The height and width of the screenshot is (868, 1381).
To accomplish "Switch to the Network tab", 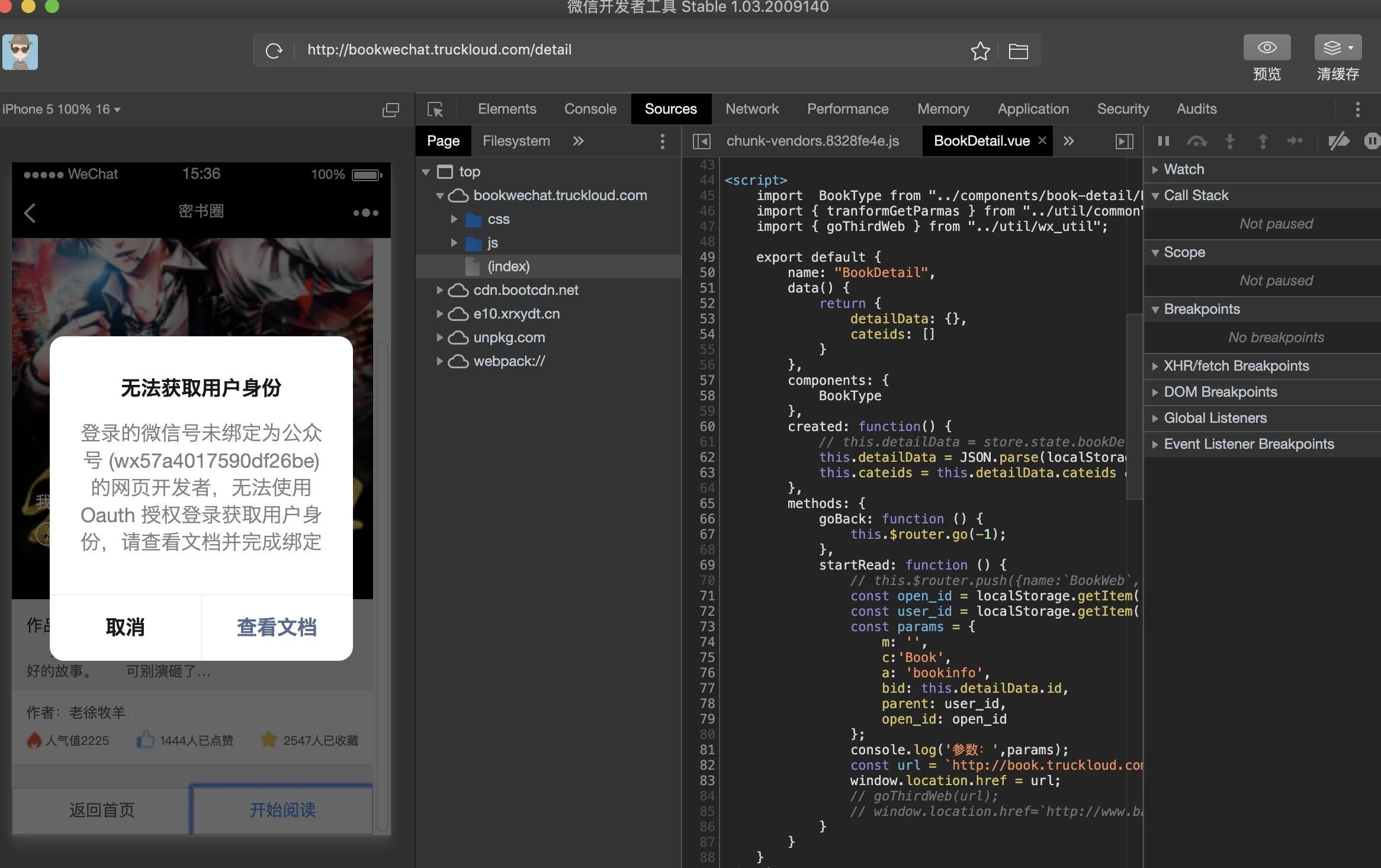I will (x=751, y=109).
